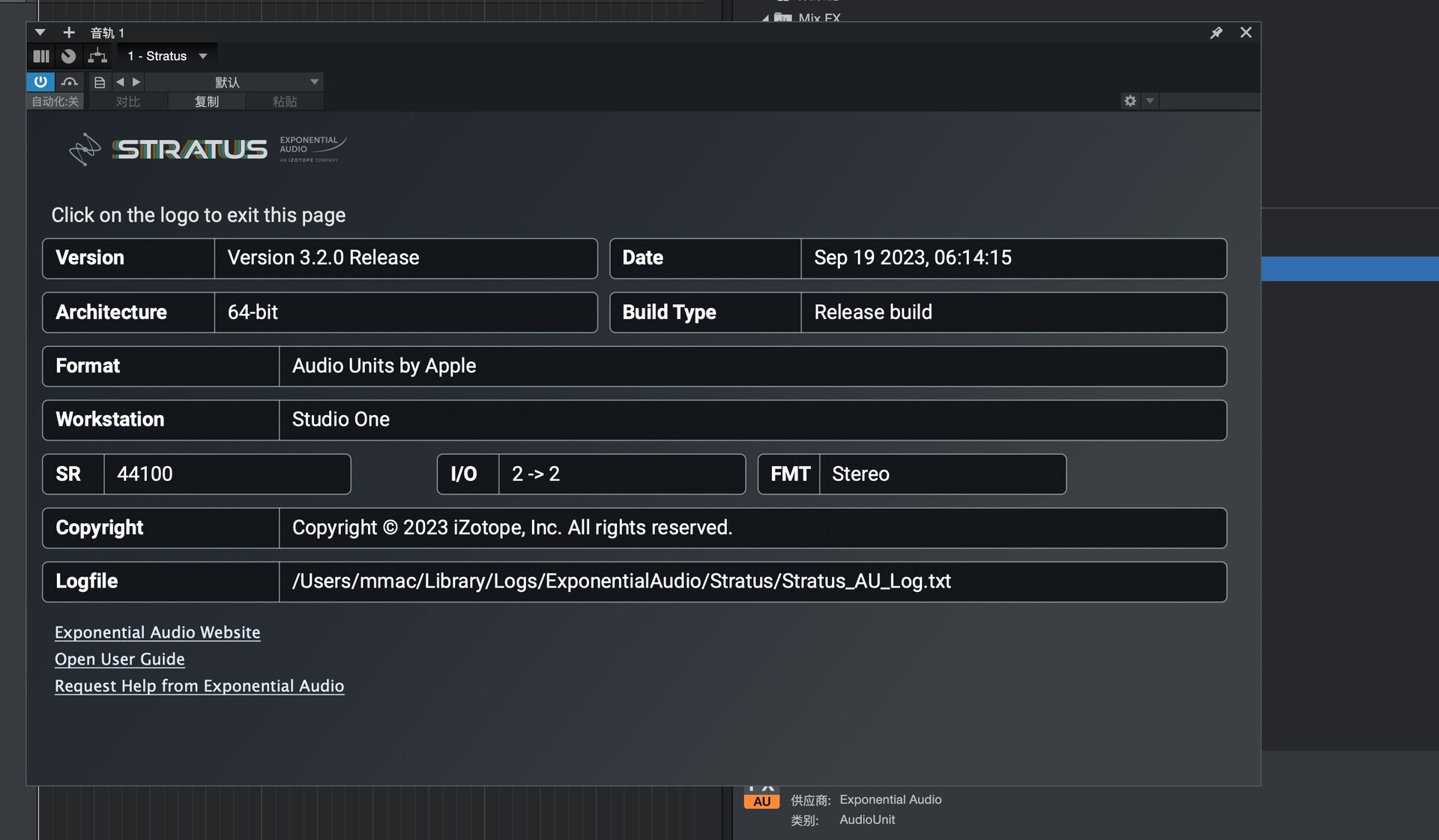Viewport: 1439px width, 840px height.
Task: Click the channel editor bars icon
Action: (x=41, y=56)
